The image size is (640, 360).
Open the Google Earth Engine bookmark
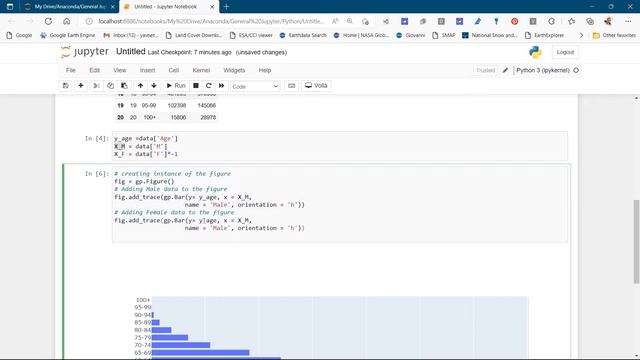pyautogui.click(x=68, y=36)
